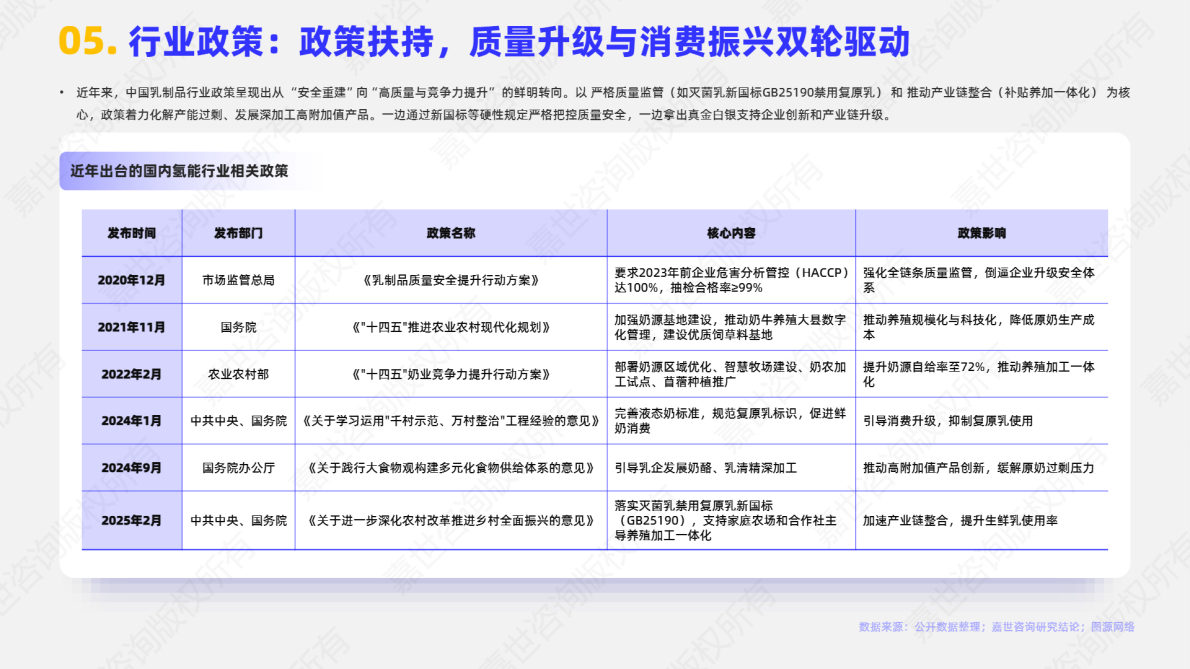Select the 中共中央、国务院 cell in the last row

coord(237,520)
